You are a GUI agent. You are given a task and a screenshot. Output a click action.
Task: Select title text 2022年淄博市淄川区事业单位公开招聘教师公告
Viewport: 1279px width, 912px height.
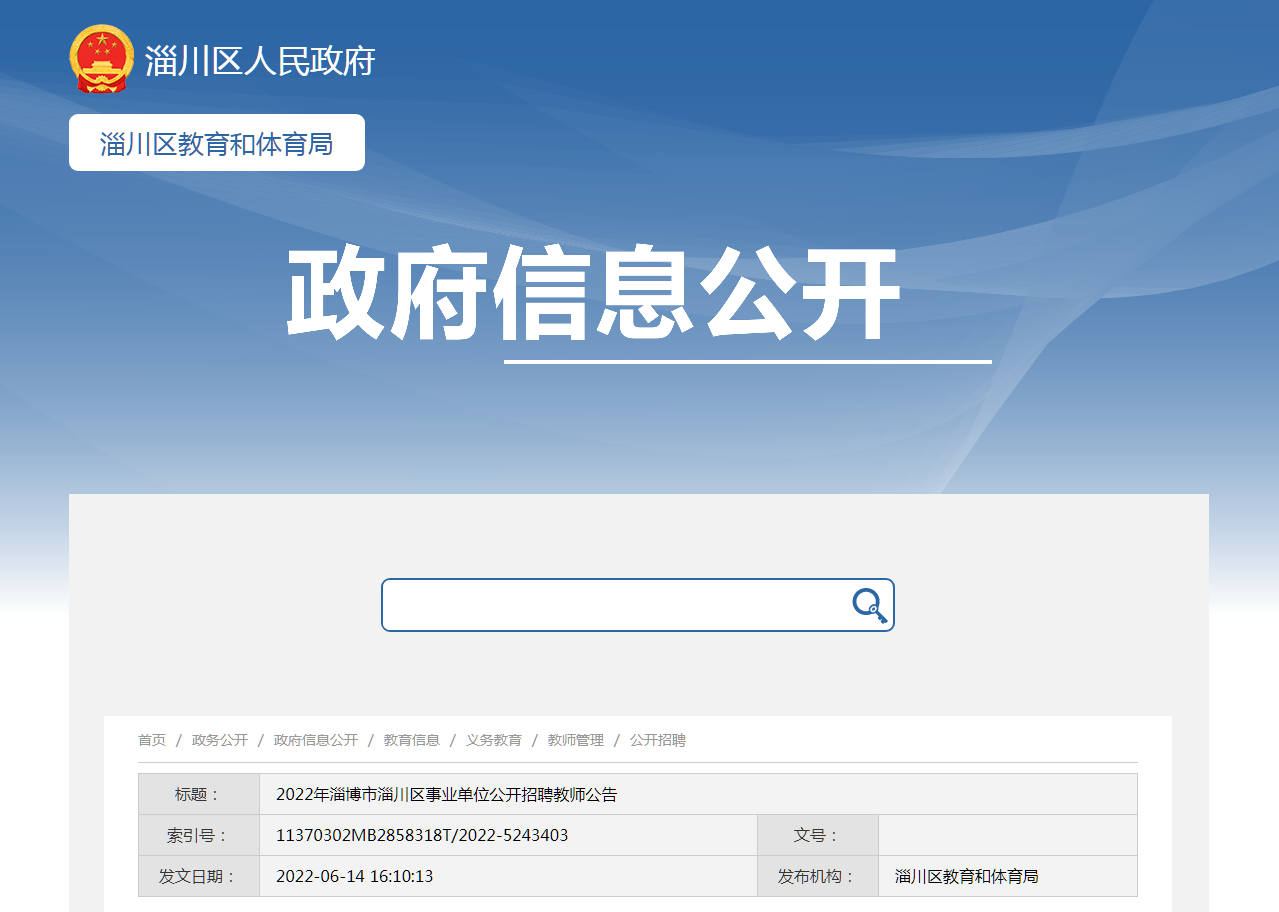point(447,795)
